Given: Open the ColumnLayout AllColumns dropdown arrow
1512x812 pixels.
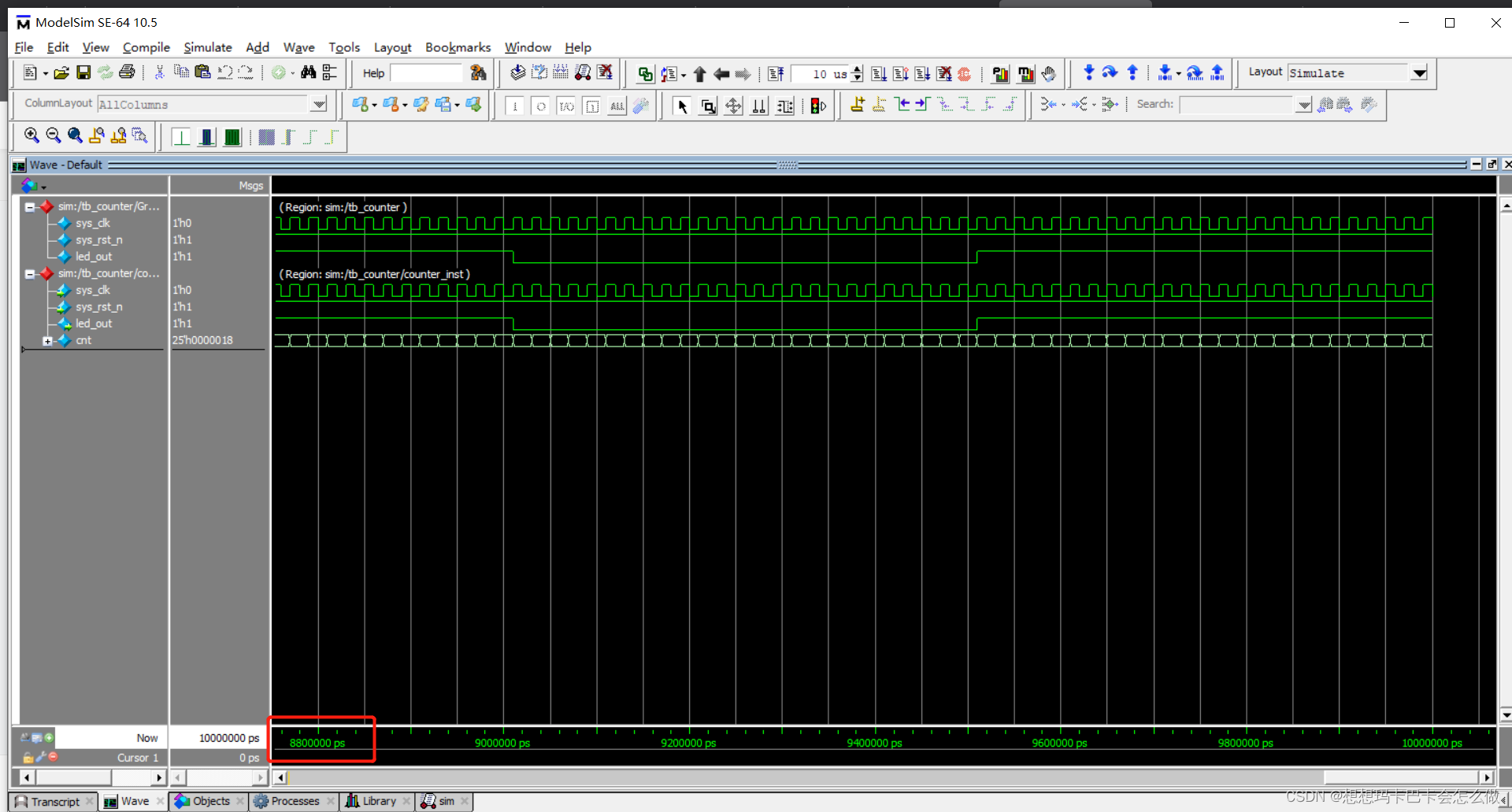Looking at the screenshot, I should (x=318, y=104).
